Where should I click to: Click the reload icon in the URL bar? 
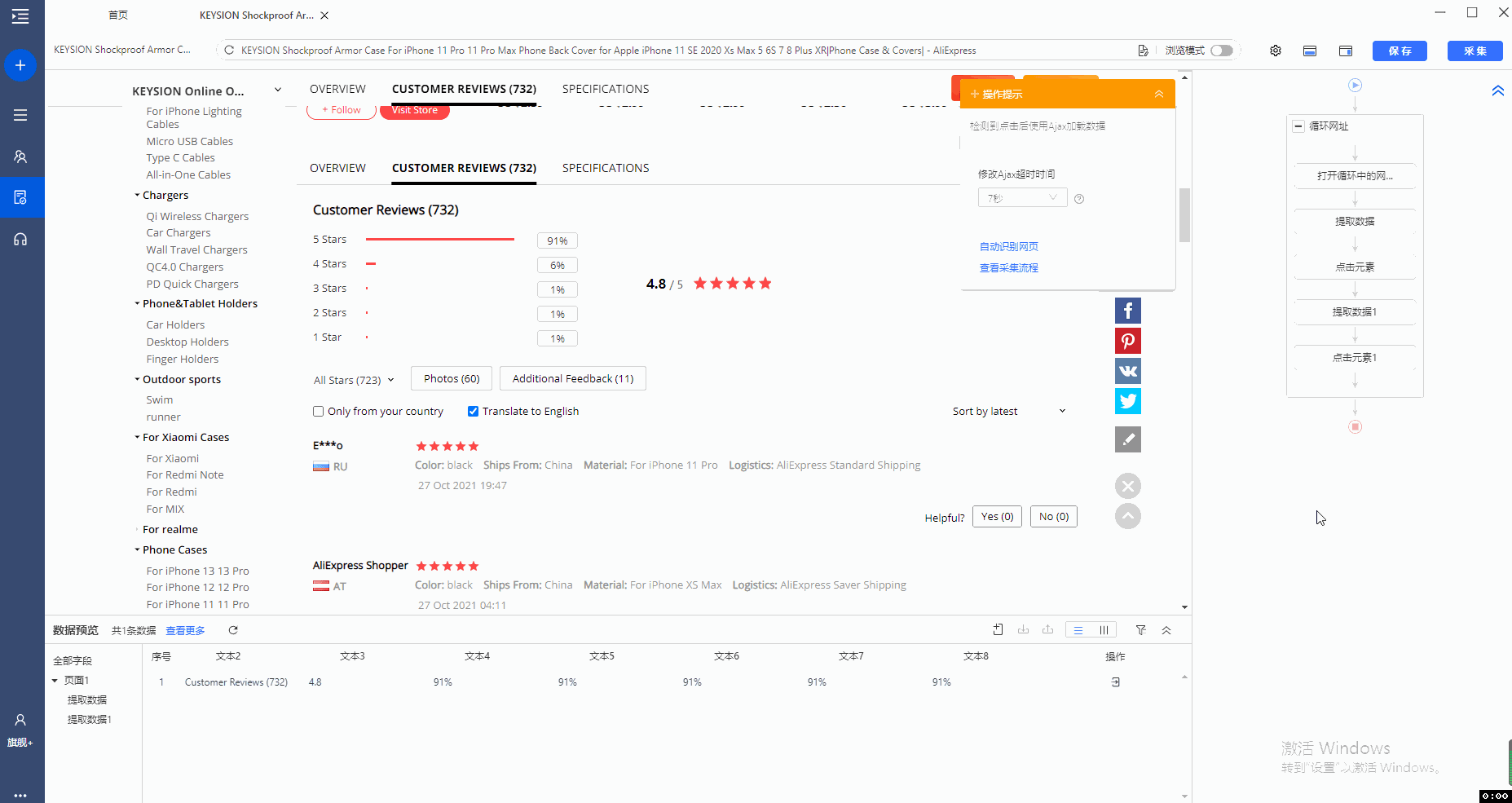tap(229, 50)
